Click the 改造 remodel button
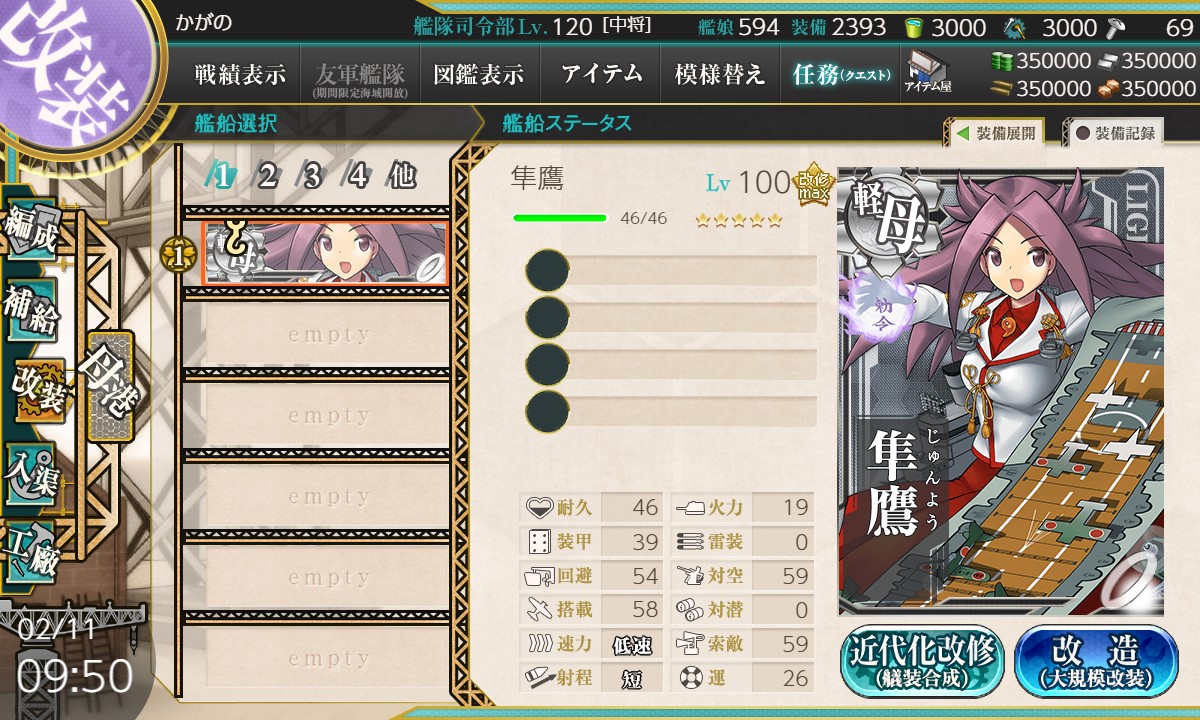This screenshot has width=1200, height=720. click(x=1096, y=661)
